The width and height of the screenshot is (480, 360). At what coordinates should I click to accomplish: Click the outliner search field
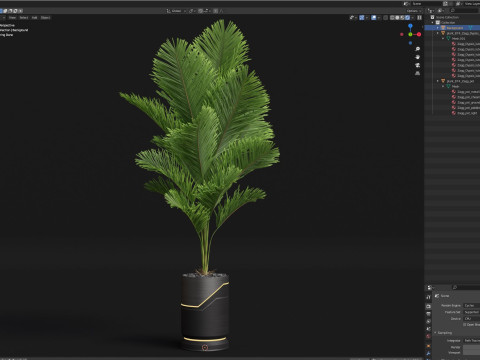464,11
